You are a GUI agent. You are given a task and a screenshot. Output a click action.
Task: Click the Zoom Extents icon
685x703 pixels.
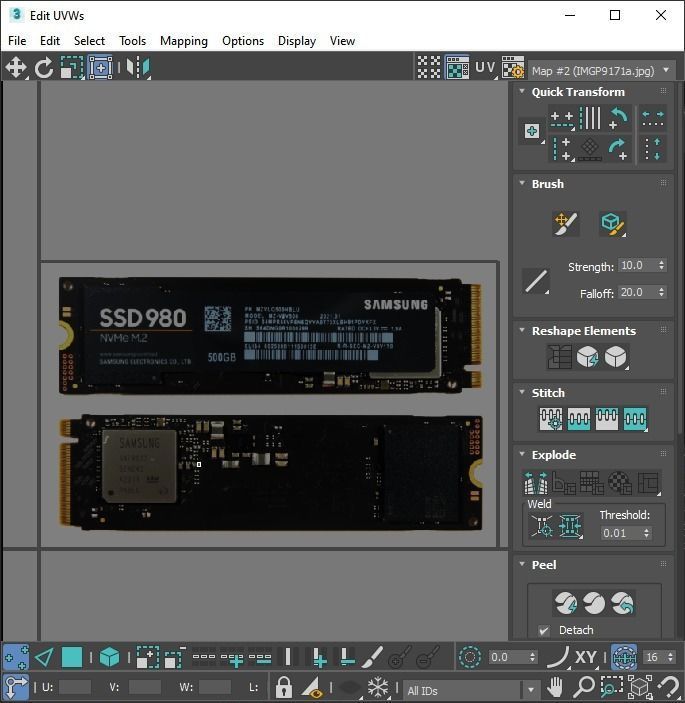[x=640, y=687]
